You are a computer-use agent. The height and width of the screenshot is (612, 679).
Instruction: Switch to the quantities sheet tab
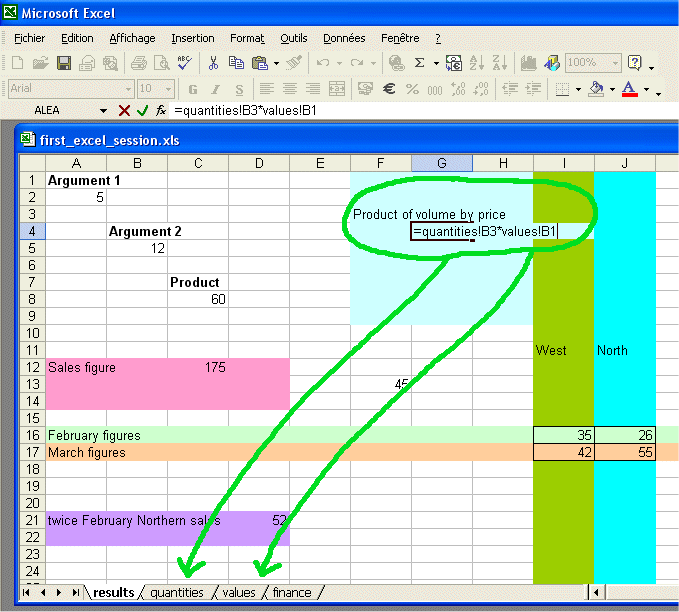(x=177, y=593)
